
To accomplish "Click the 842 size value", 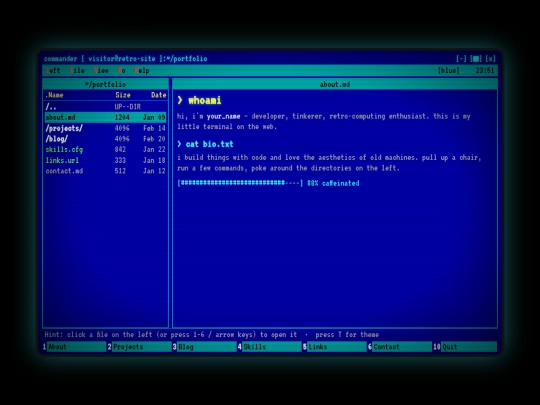I will click(120, 149).
